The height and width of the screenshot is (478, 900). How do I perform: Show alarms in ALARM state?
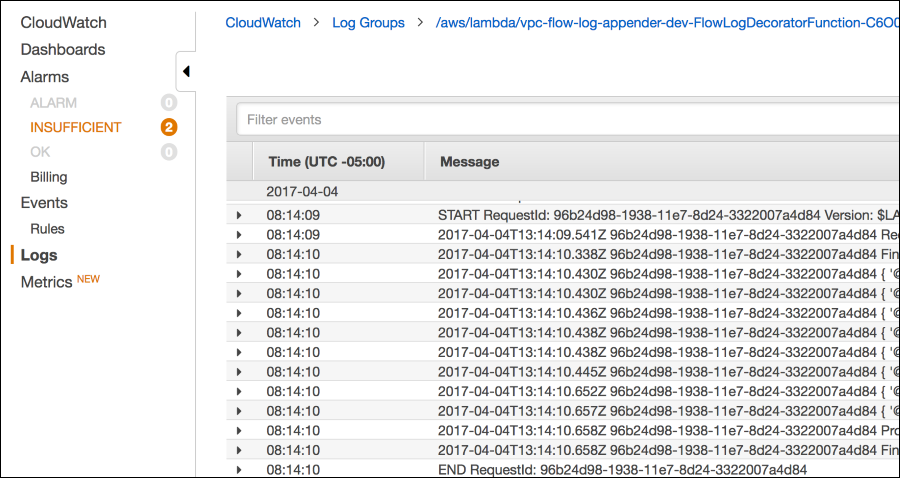[x=53, y=103]
